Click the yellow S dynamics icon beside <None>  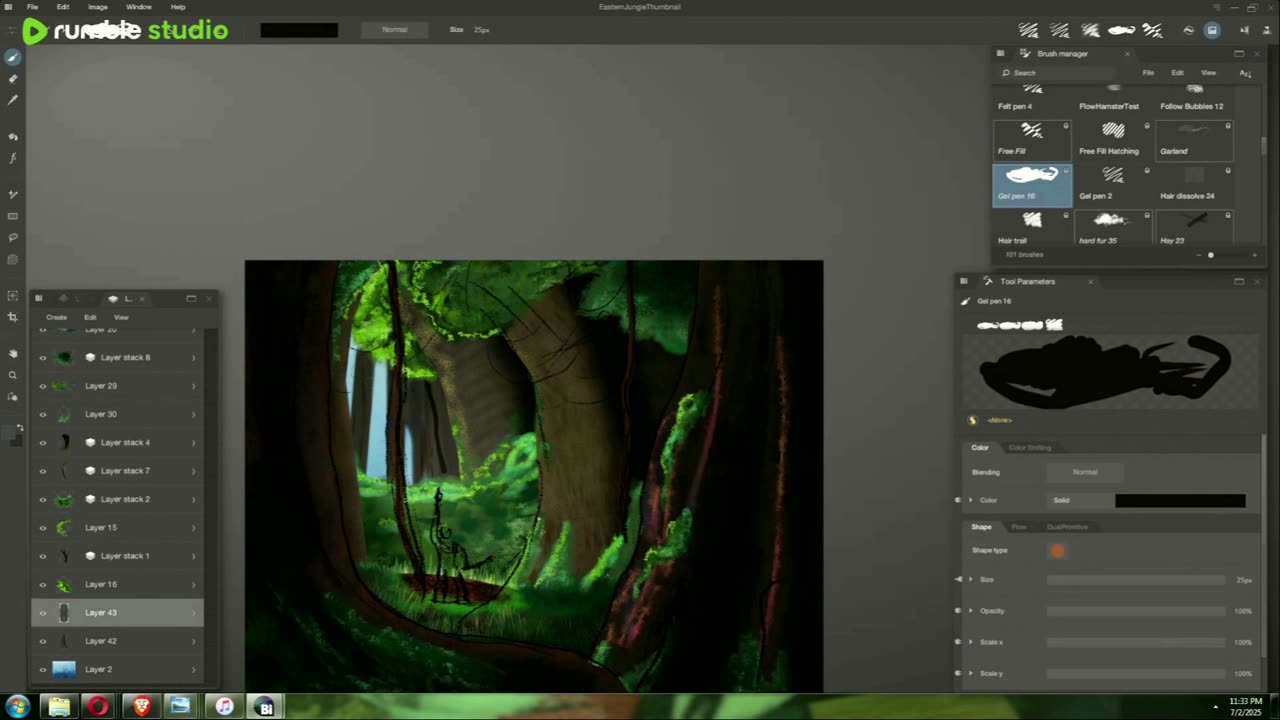point(973,420)
